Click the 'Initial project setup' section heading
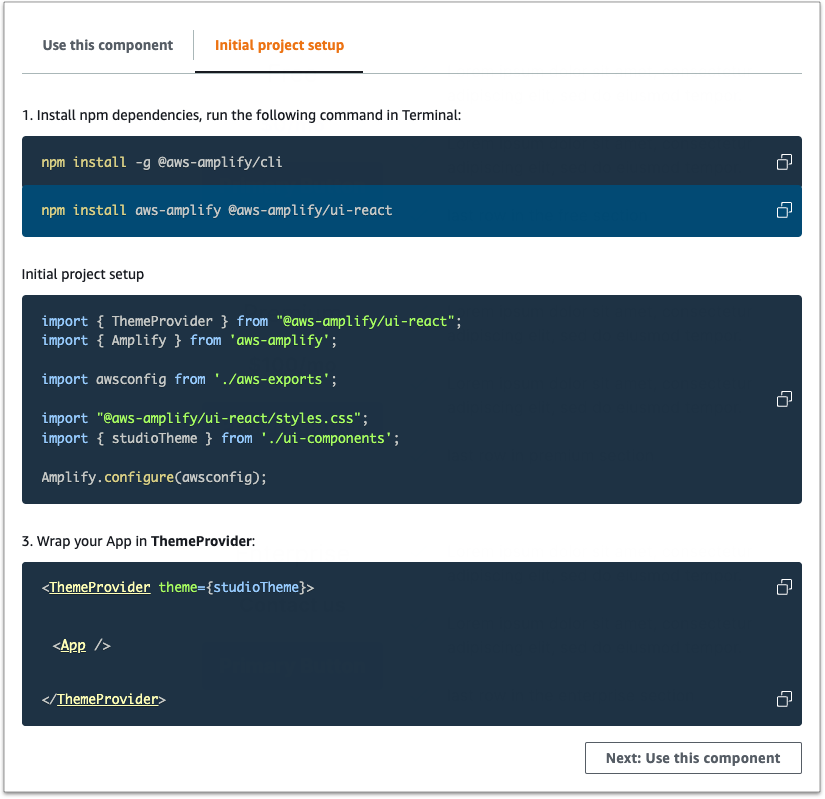 83,274
